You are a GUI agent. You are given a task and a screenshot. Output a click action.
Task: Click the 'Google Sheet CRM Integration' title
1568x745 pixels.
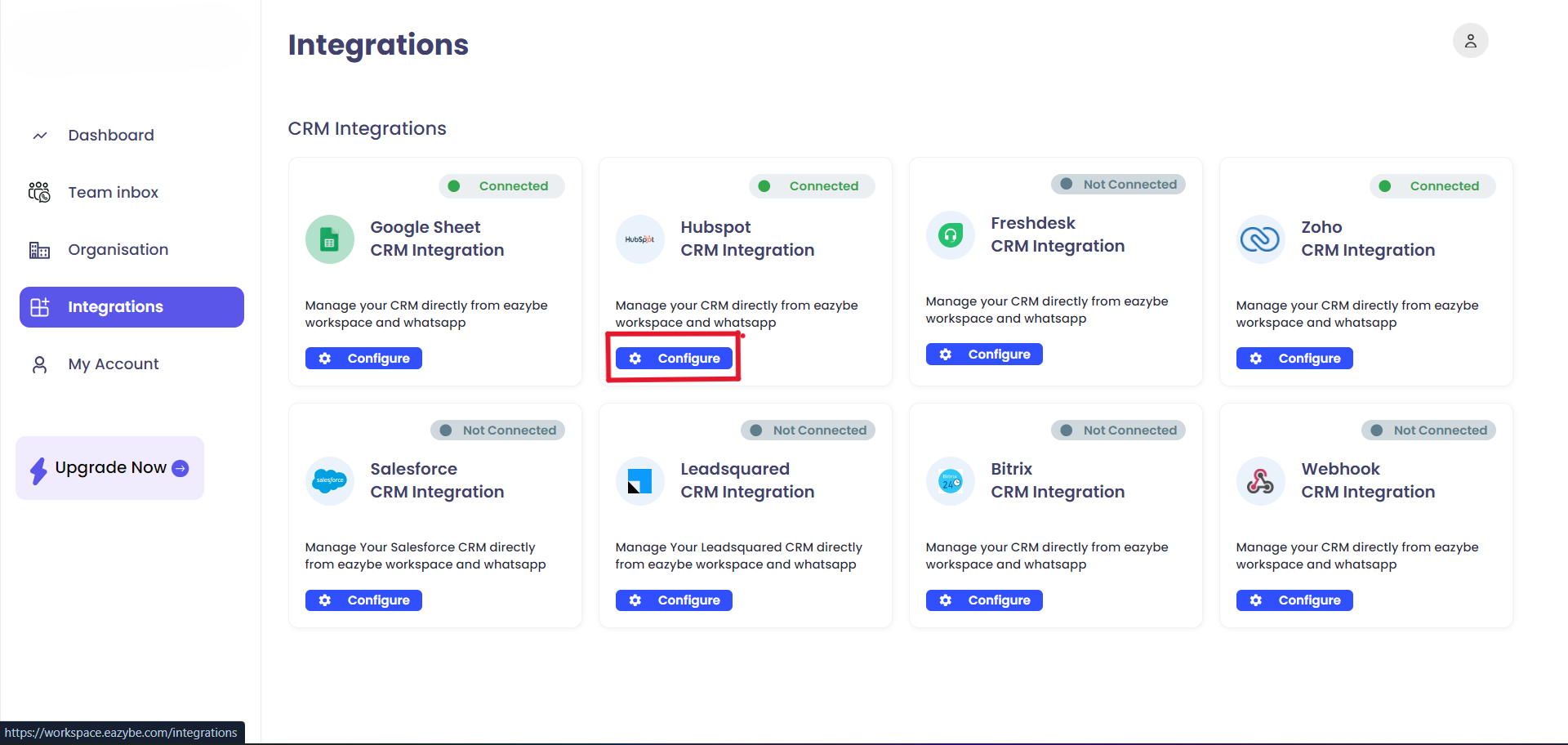tap(437, 239)
